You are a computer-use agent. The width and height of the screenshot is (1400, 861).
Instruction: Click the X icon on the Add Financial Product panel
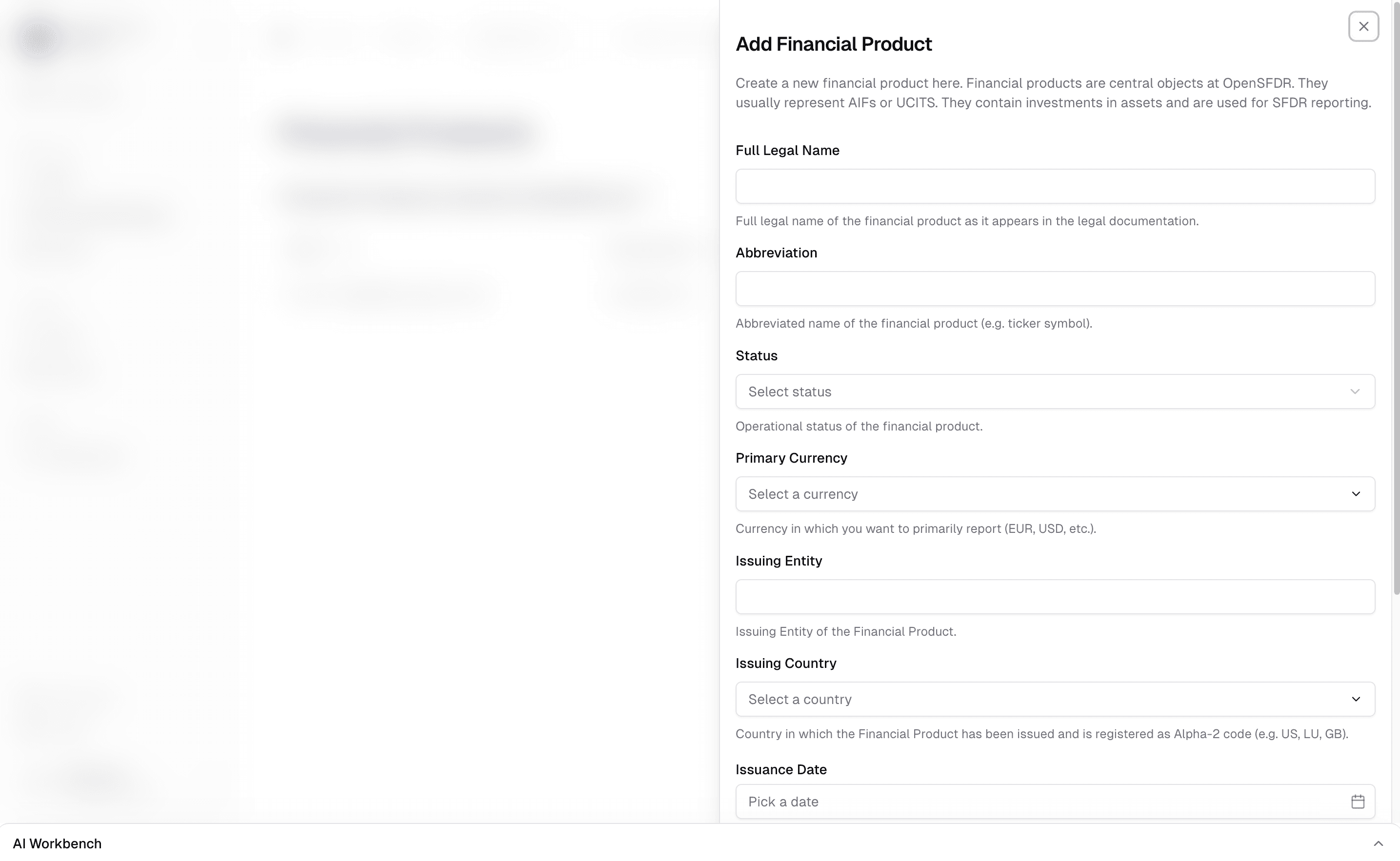point(1363,26)
